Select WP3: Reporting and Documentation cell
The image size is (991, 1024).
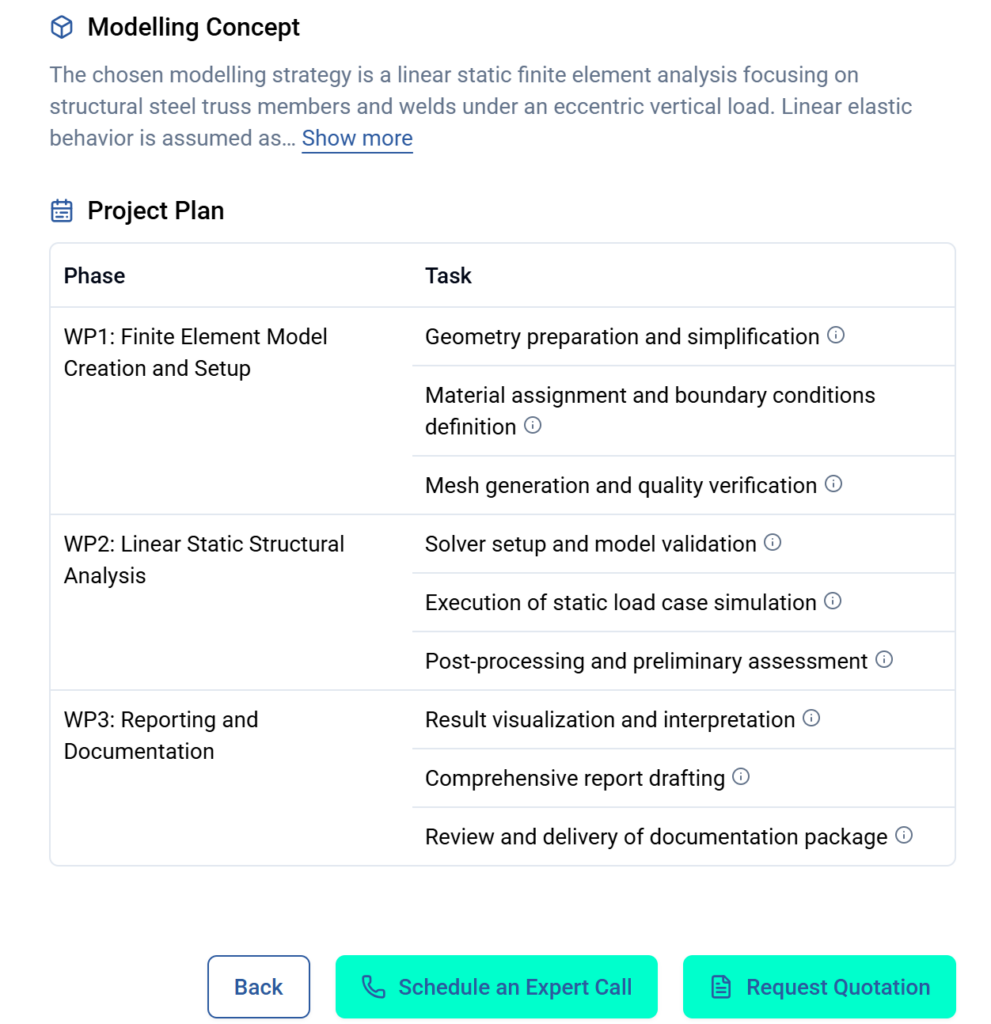[160, 735]
